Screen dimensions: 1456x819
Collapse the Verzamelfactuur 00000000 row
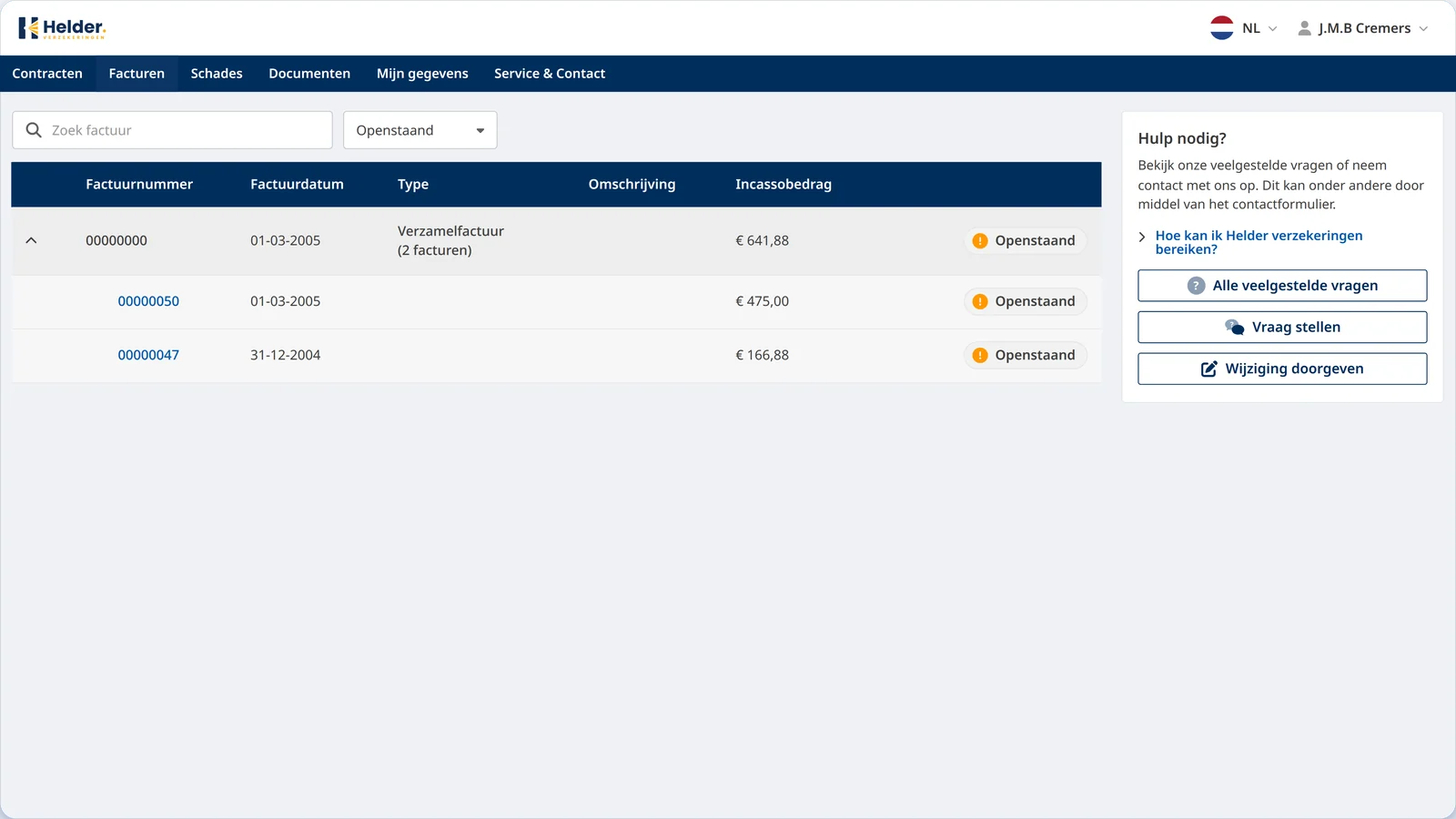31,240
